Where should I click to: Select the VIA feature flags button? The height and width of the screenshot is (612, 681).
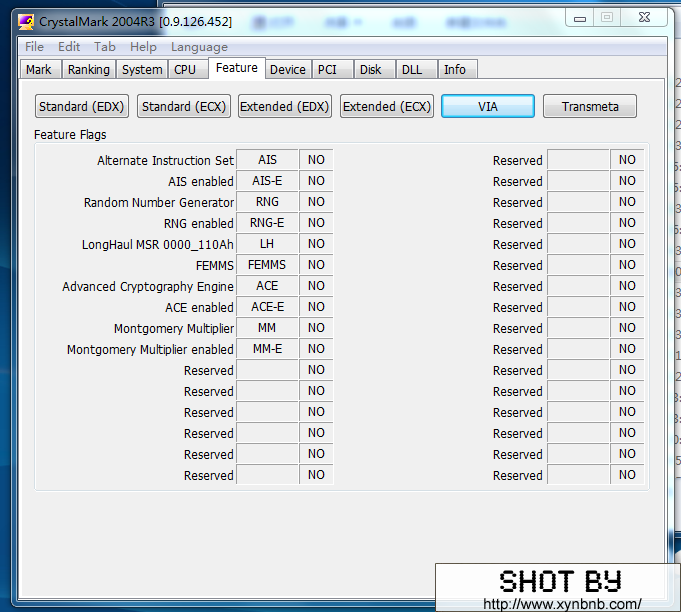488,106
